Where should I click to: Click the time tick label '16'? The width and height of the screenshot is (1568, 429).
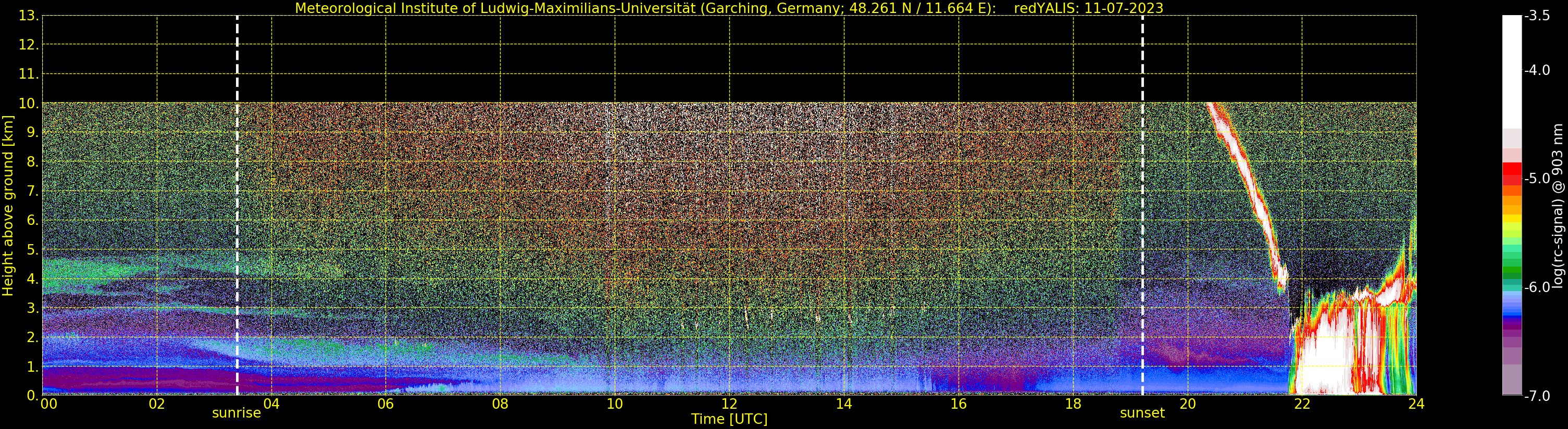[958, 403]
